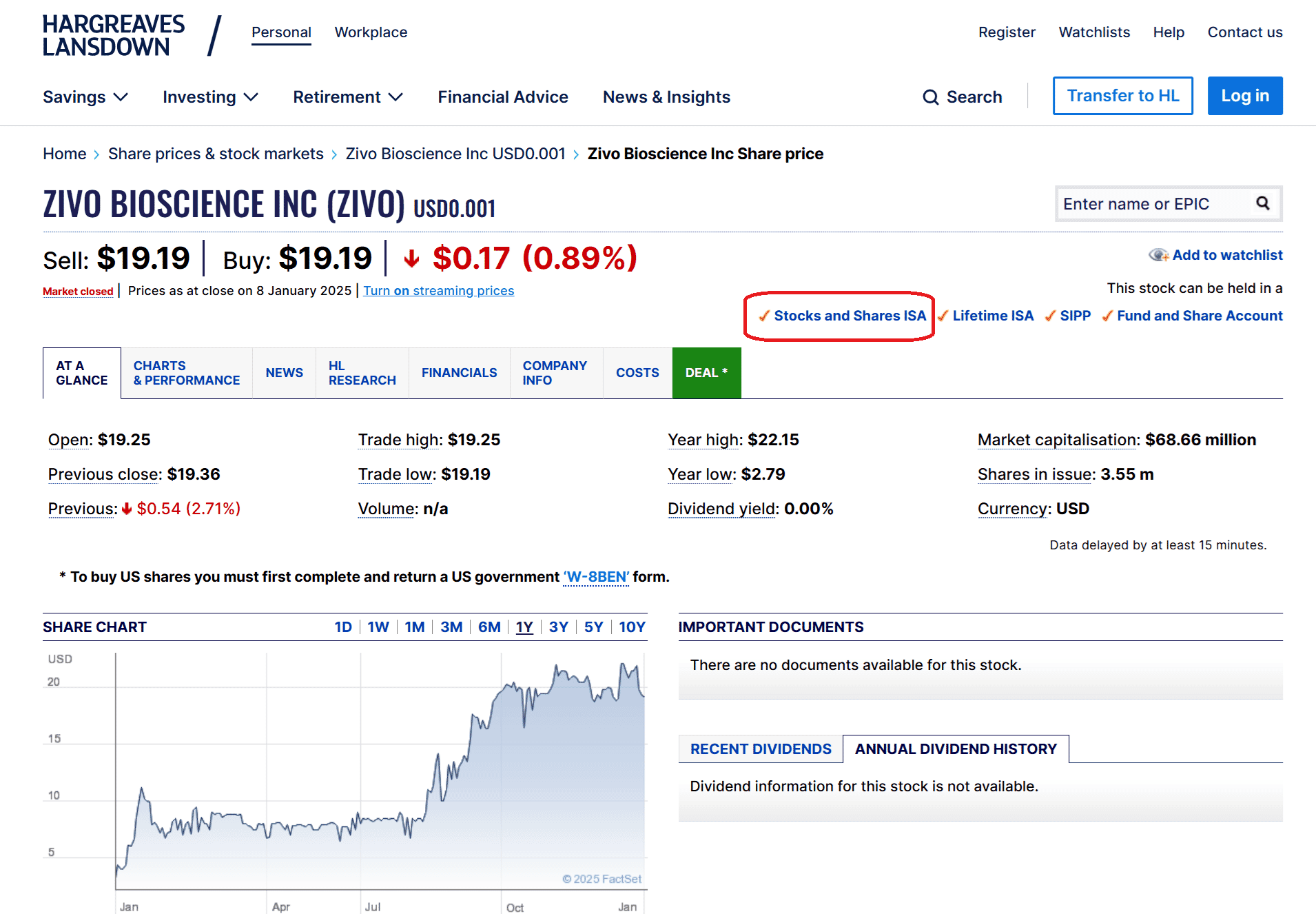The image size is (1316, 914).
Task: Click on the share price chart area
Action: click(x=379, y=772)
